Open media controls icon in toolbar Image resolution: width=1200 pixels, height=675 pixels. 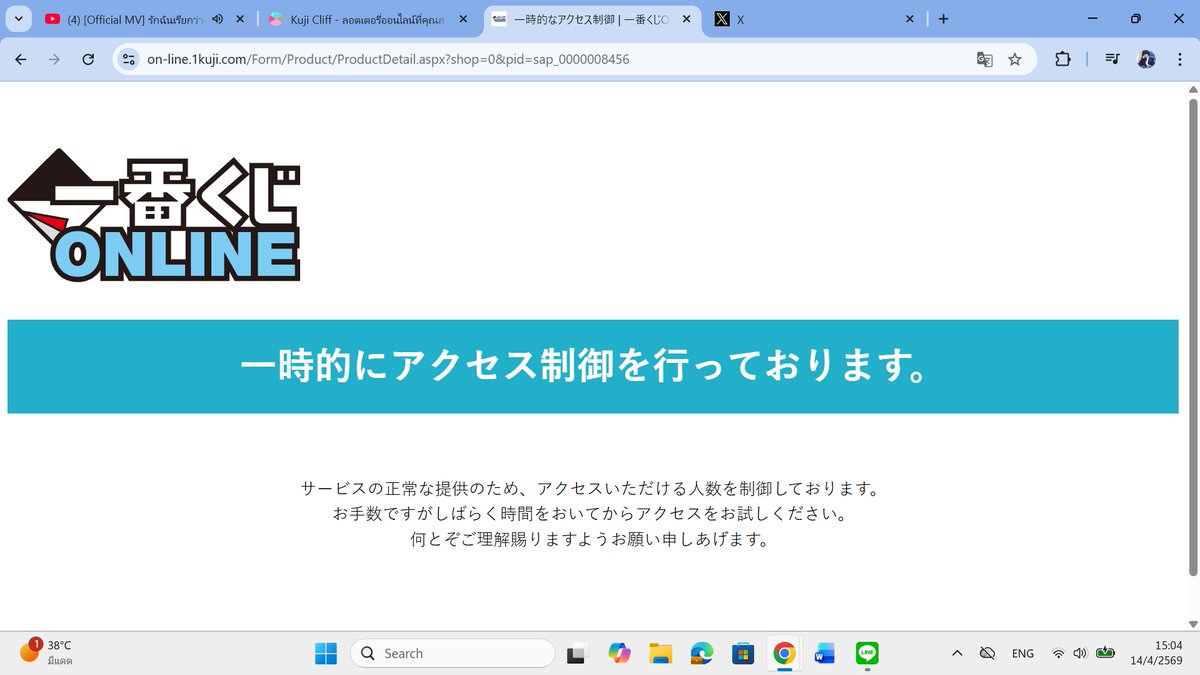click(x=1112, y=59)
